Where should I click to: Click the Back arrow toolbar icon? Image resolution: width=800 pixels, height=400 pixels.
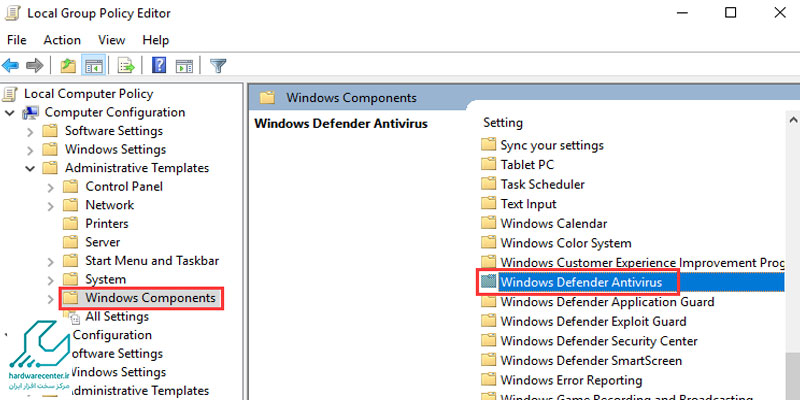[x=11, y=66]
